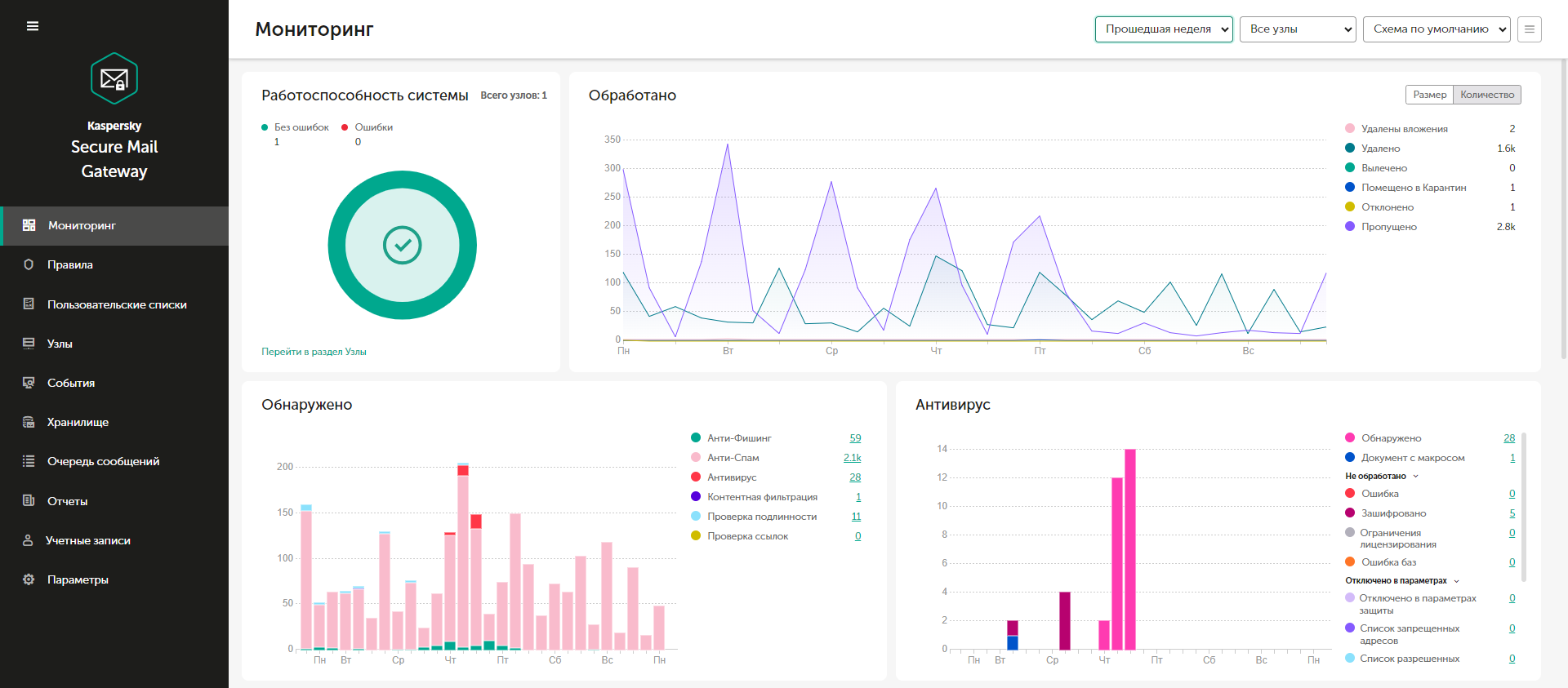This screenshot has width=1568, height=688.
Task: Open Пользовательские списки section
Action: (x=114, y=304)
